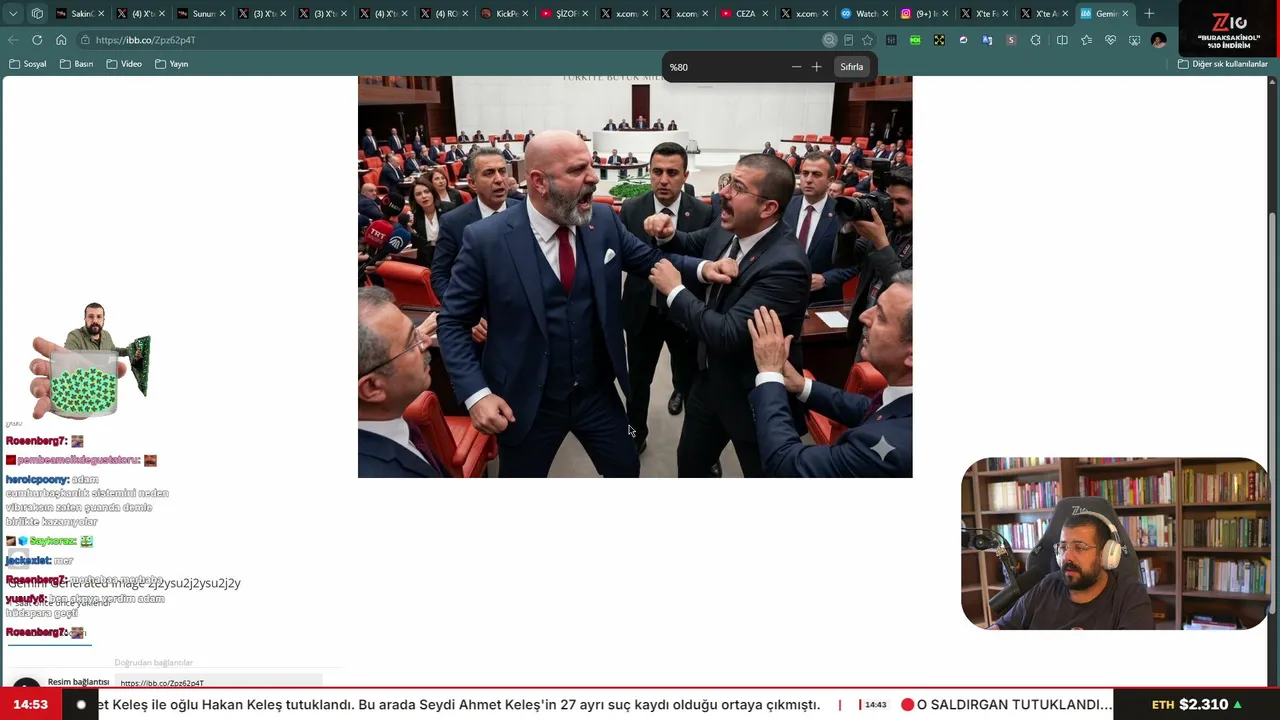Increase zoom with the plus button

[x=816, y=67]
